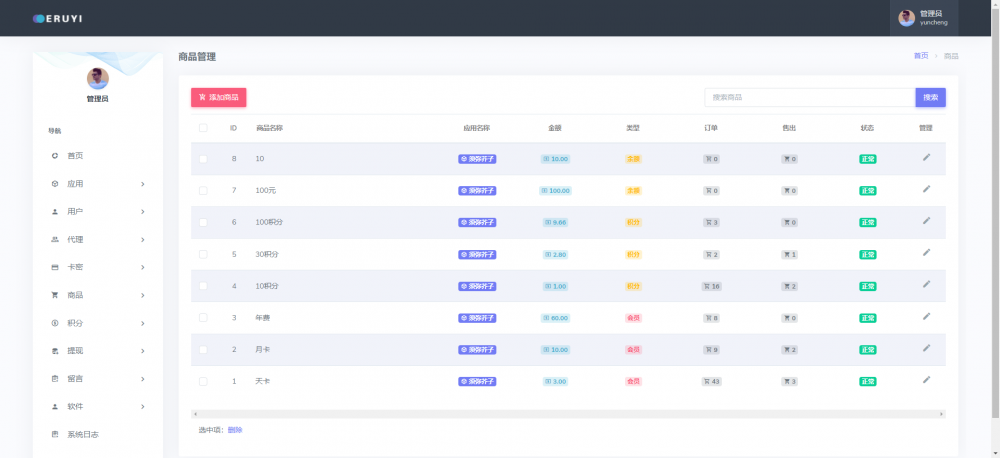This screenshot has height=458, width=1000.
Task: Check the checkbox for product 月卡
Action: 203,350
